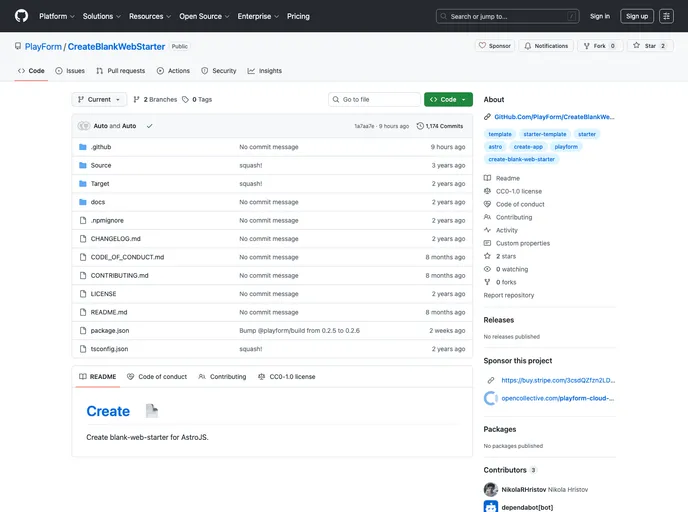The image size is (688, 512).
Task: Click the Sign up button
Action: click(637, 16)
